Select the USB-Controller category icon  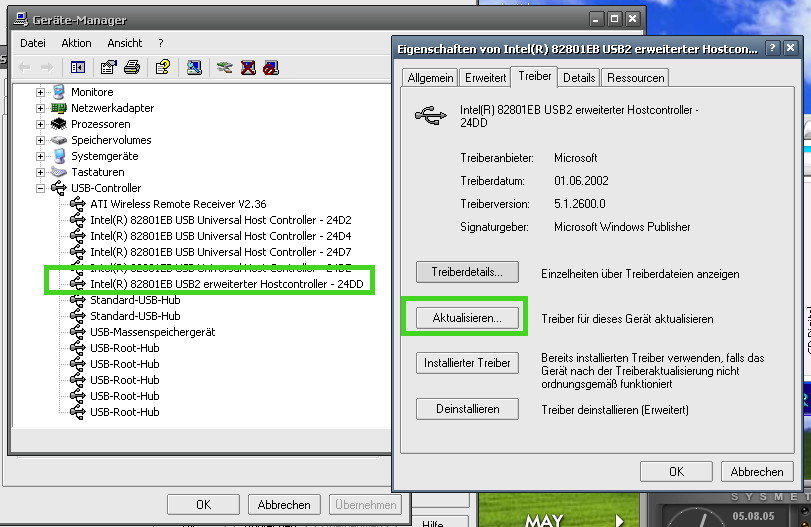coord(59,188)
